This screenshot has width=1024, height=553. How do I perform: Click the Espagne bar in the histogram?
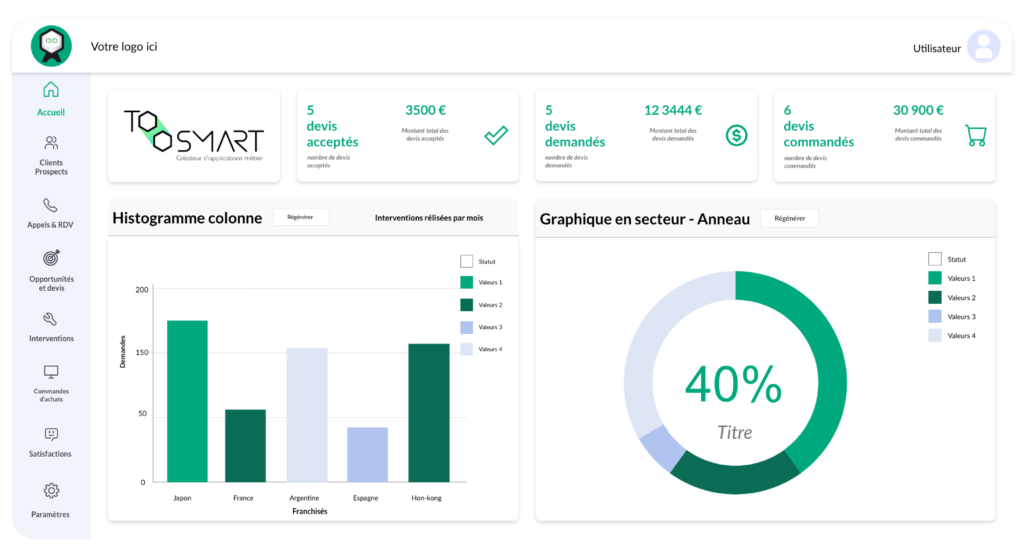click(368, 454)
